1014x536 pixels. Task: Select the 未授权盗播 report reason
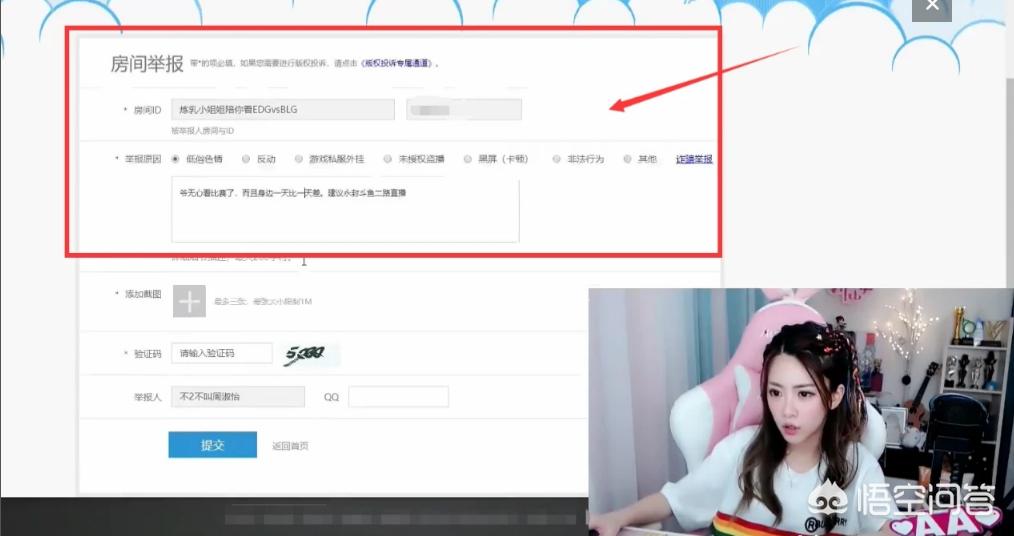[387, 159]
